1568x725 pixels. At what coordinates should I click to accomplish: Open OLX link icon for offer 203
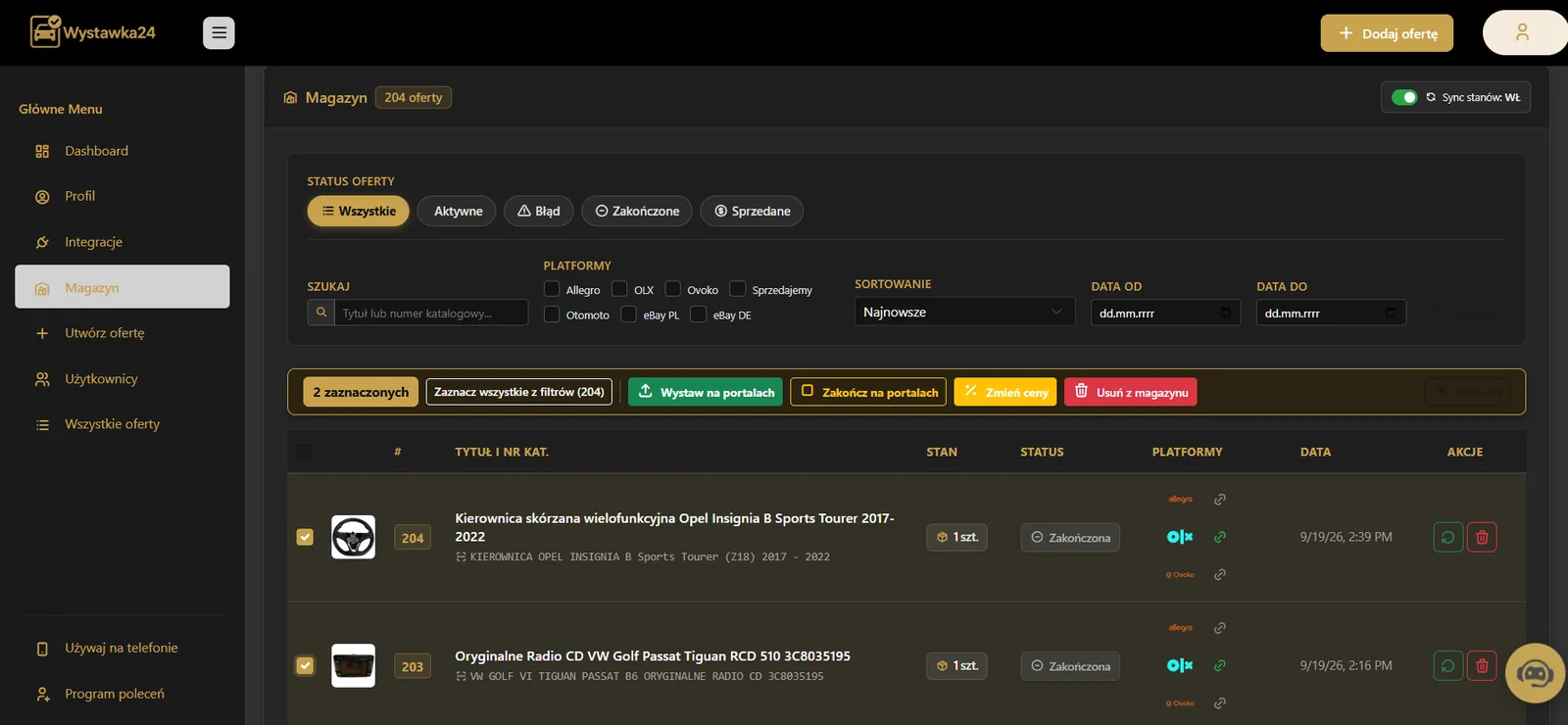click(1220, 665)
